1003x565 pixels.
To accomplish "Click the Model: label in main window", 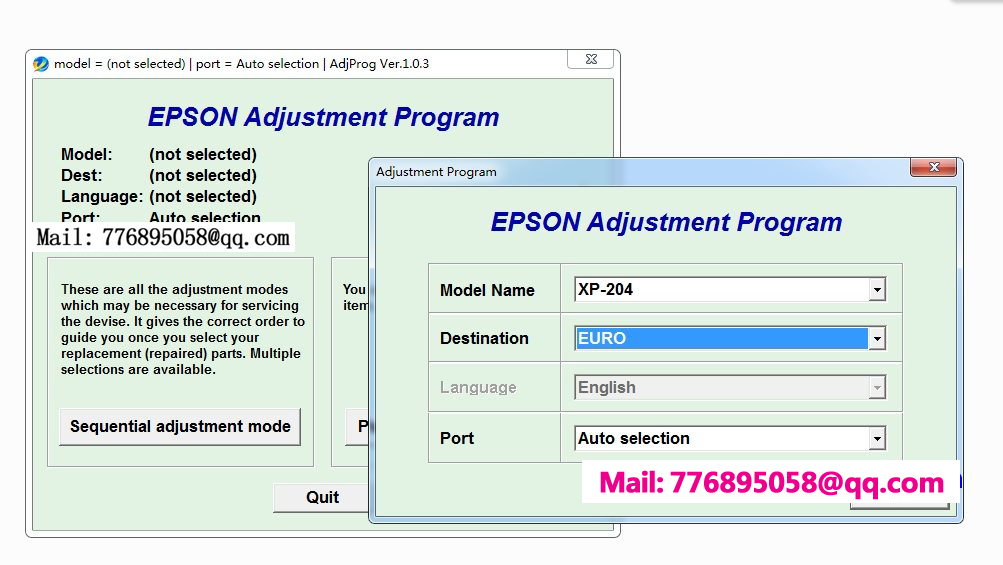I will [86, 154].
